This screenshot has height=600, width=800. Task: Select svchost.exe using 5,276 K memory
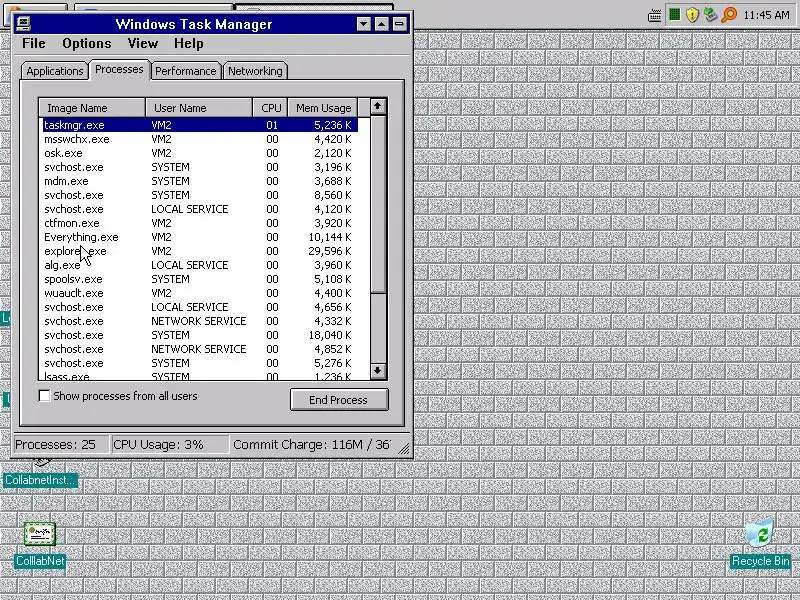tap(199, 363)
